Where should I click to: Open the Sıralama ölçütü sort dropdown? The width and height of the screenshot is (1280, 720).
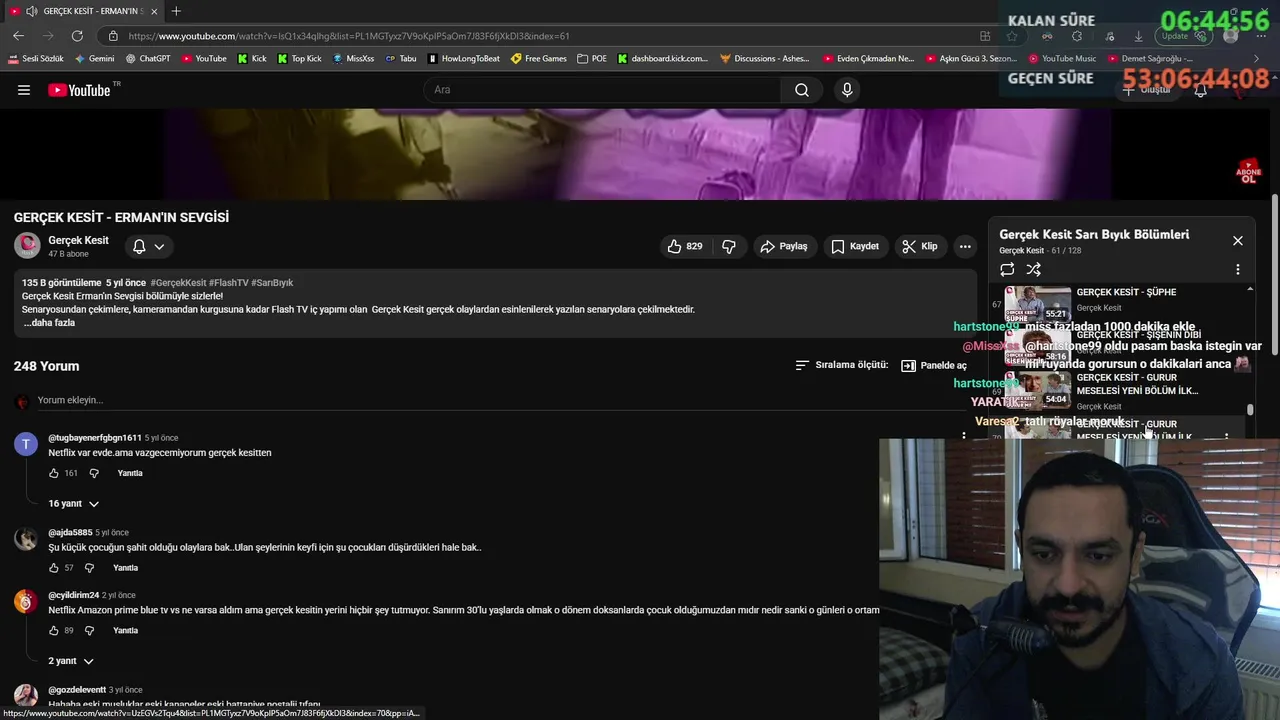(x=841, y=365)
